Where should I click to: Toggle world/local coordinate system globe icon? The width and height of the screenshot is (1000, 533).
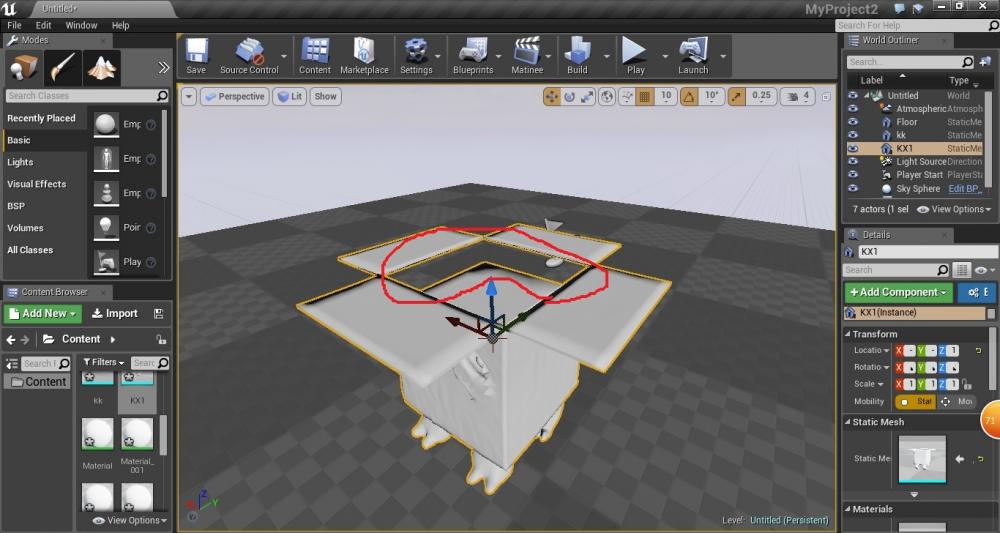coord(607,97)
